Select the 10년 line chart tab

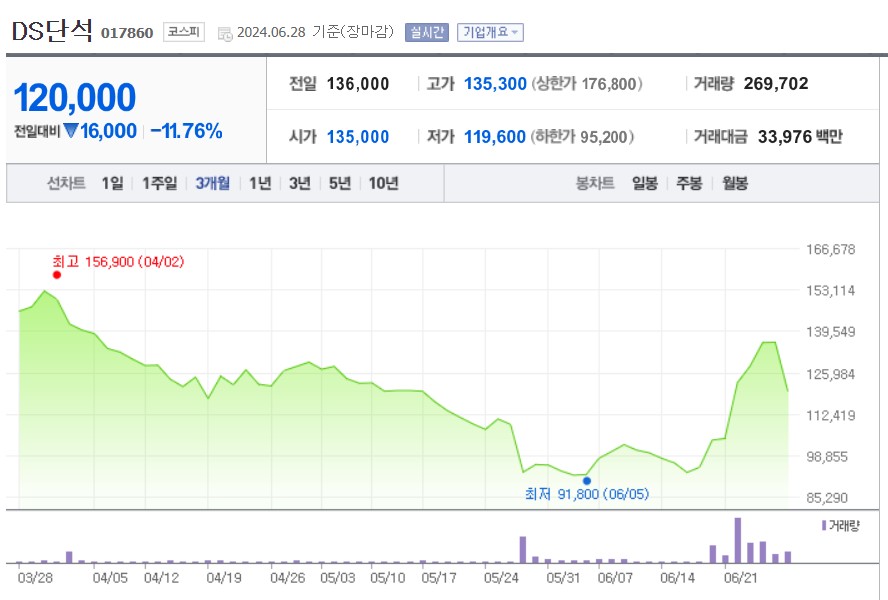(383, 183)
